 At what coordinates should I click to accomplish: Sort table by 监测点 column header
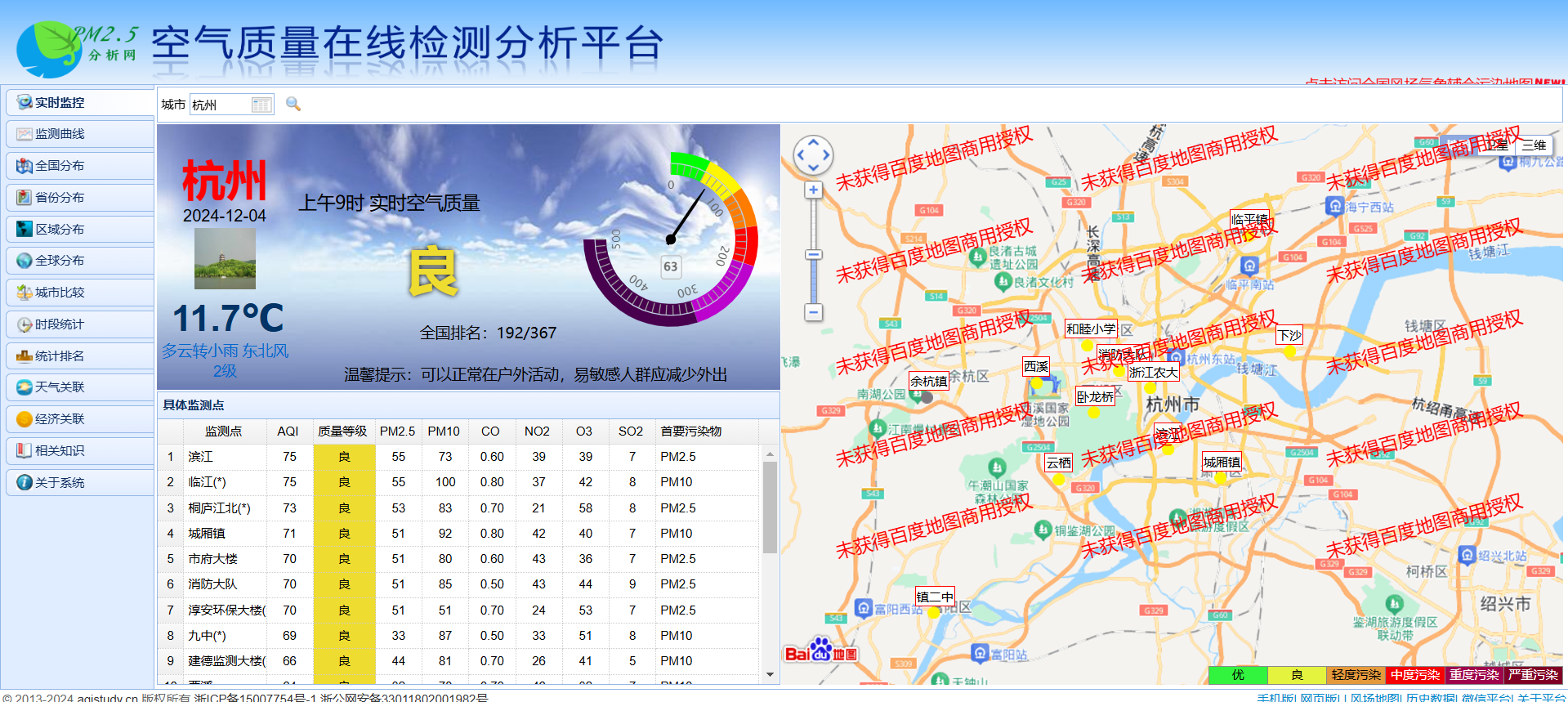[223, 431]
